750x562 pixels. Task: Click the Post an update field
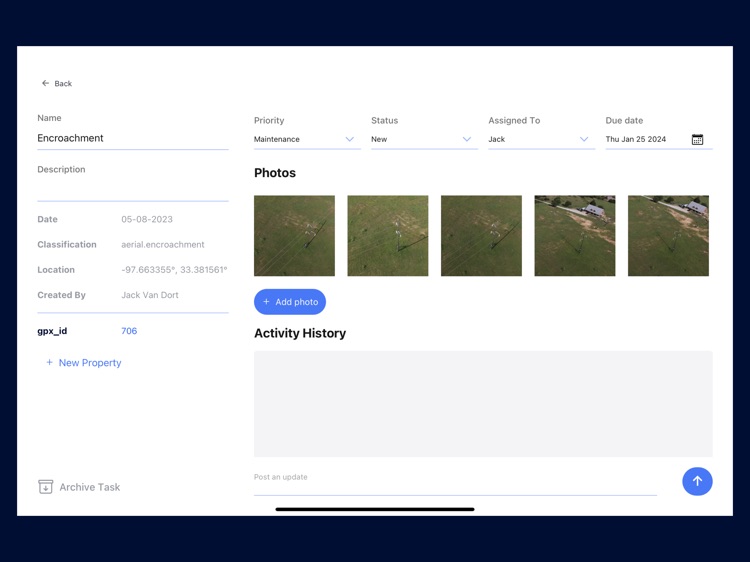point(455,482)
